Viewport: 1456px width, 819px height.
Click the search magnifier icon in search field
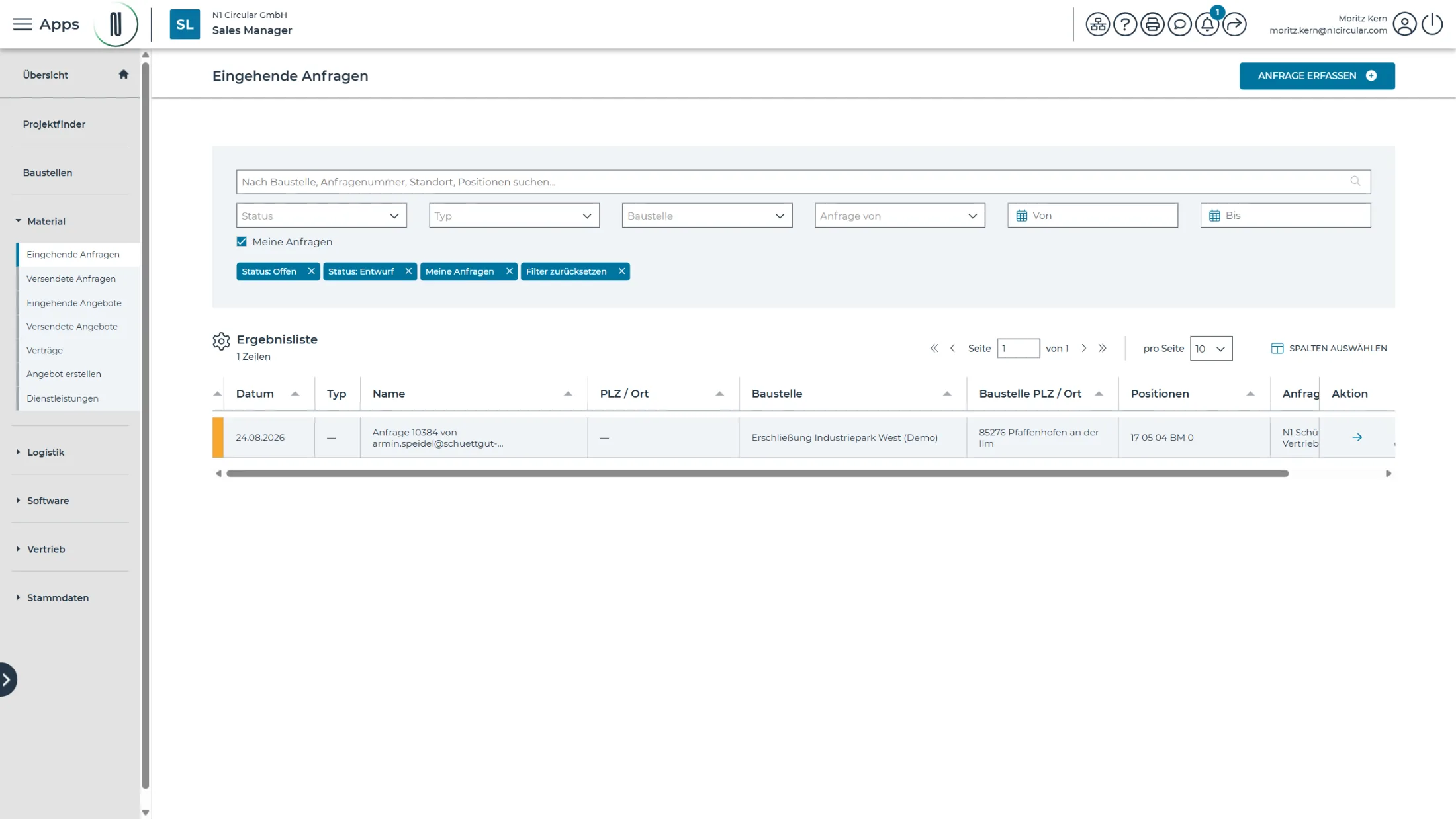point(1355,181)
